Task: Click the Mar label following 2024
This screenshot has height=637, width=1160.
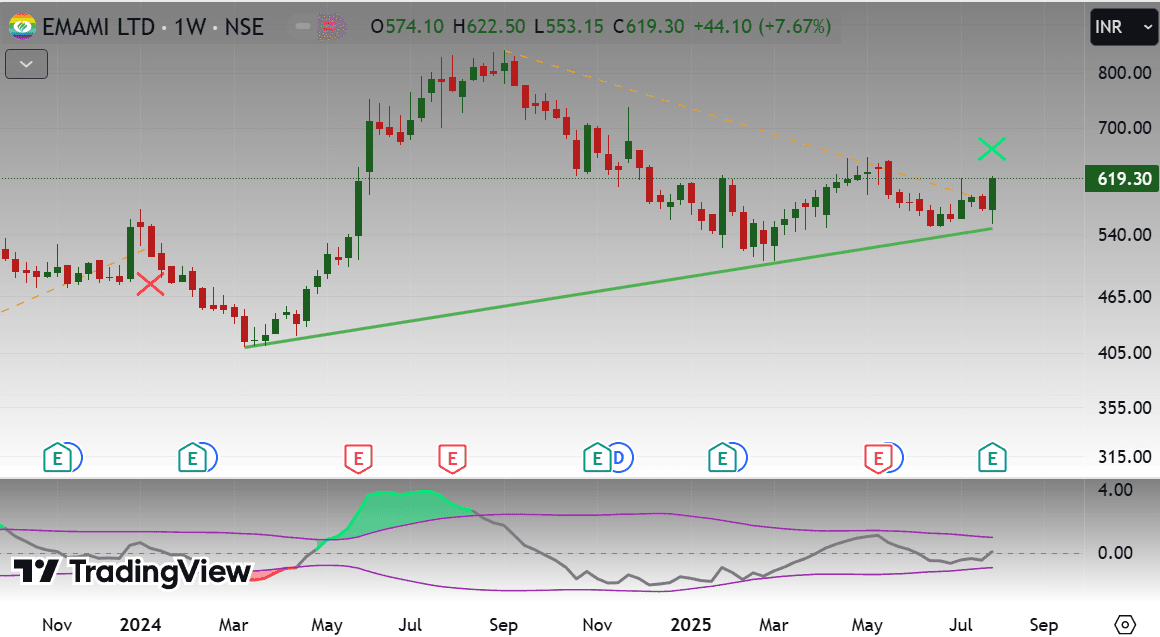Action: [233, 624]
